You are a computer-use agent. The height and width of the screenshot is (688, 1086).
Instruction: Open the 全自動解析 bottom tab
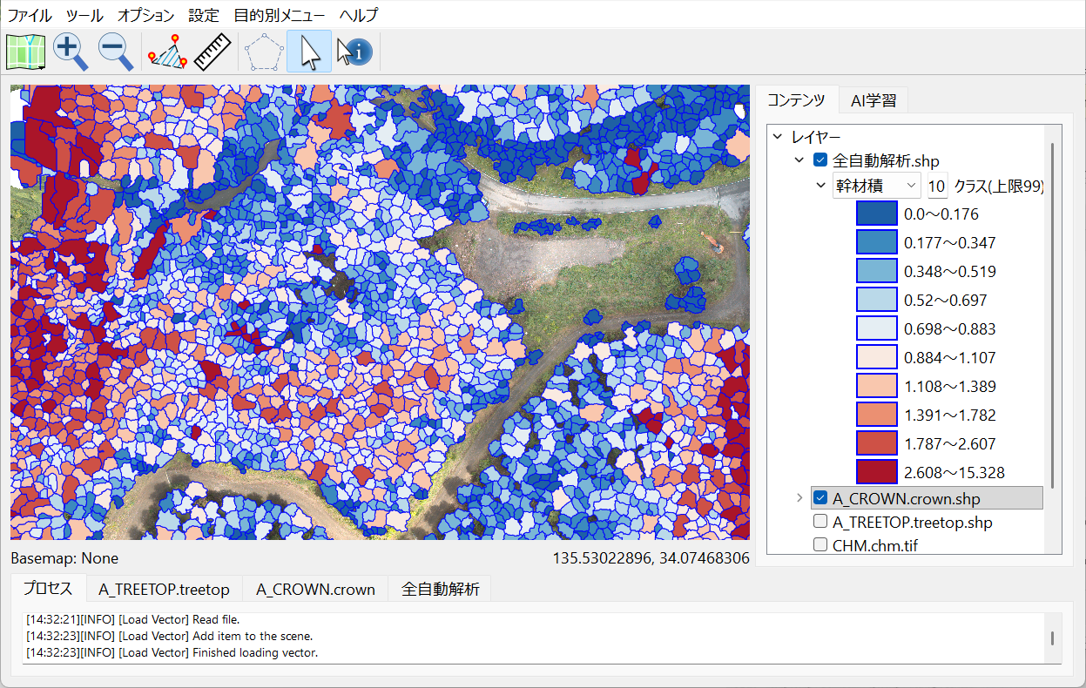coord(440,589)
